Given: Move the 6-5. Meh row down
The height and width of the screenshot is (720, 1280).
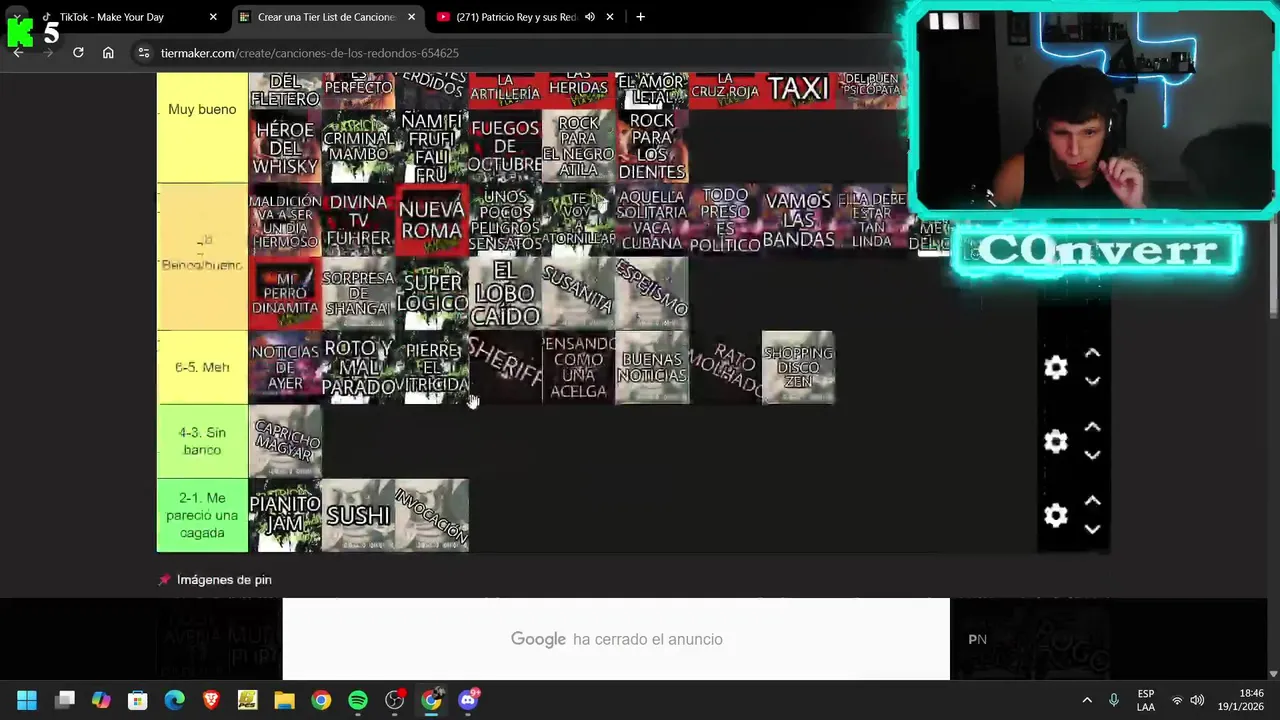Looking at the screenshot, I should 1092,381.
